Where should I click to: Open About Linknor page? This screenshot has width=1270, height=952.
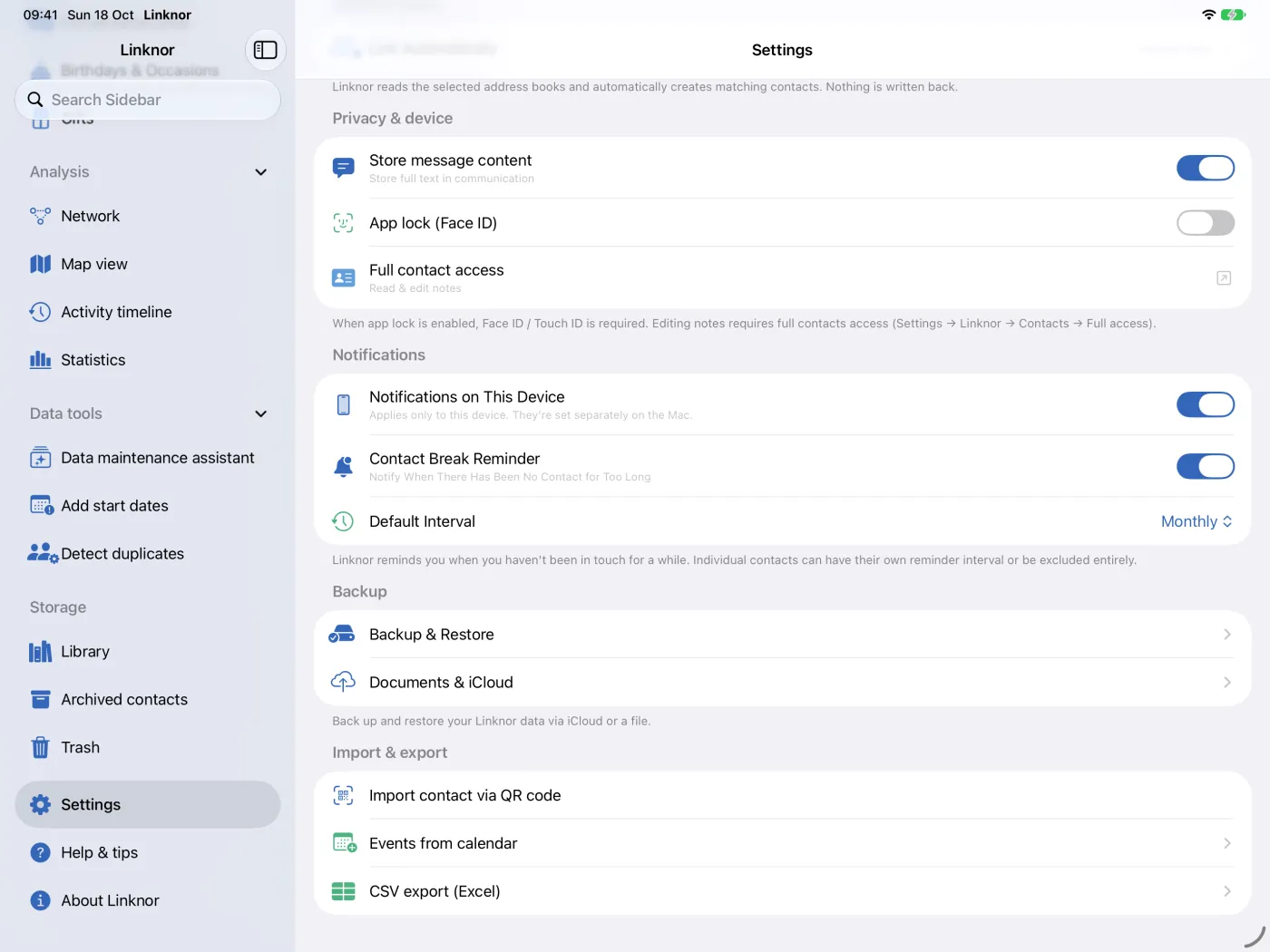pyautogui.click(x=148, y=900)
